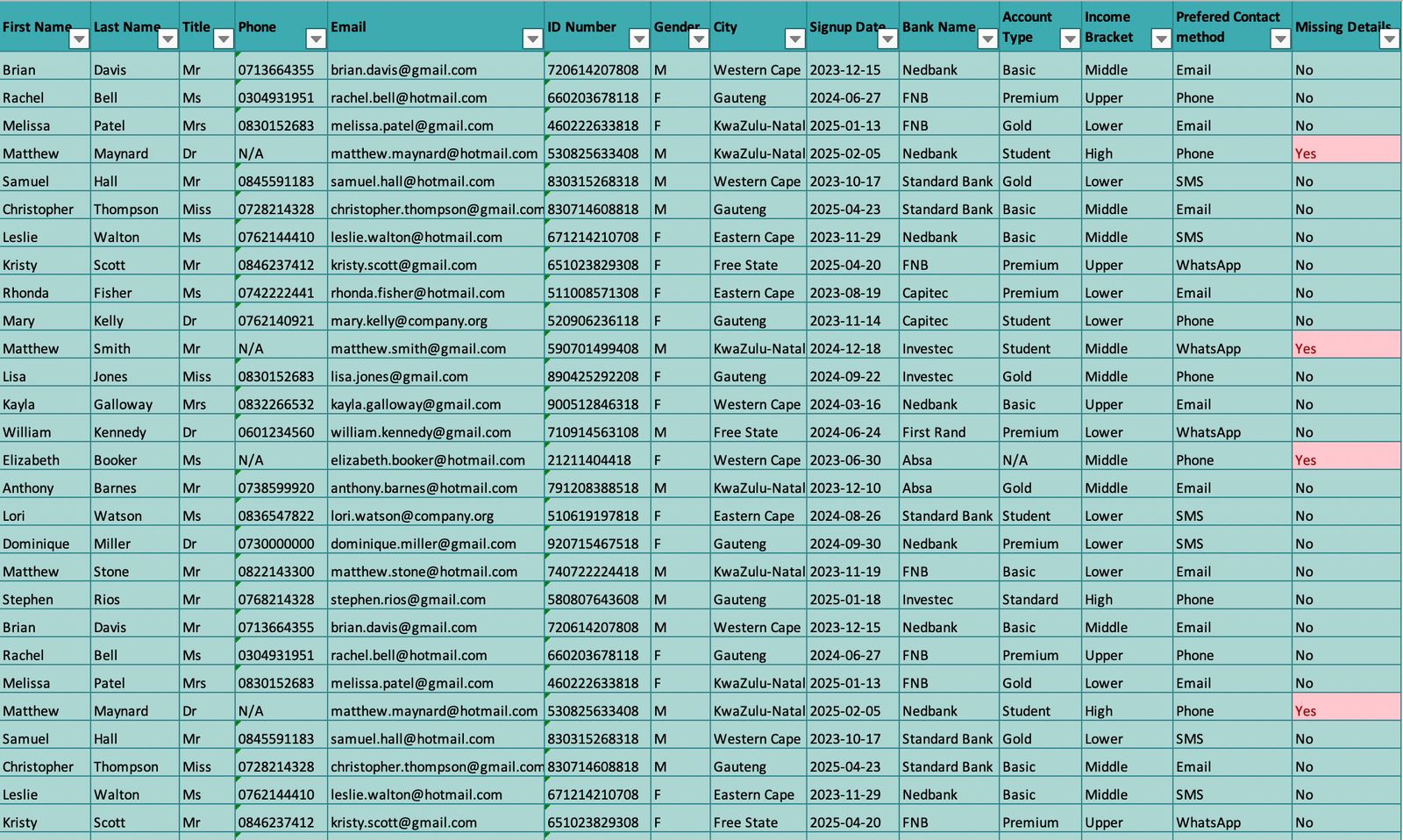The height and width of the screenshot is (840, 1403).
Task: Open the Prefered Contact method filter dropdown
Action: (1280, 39)
